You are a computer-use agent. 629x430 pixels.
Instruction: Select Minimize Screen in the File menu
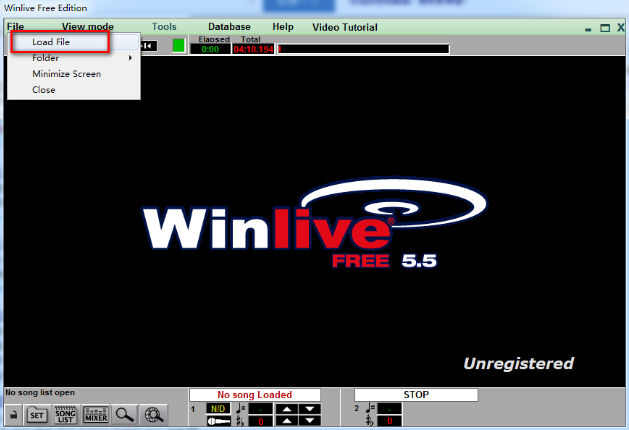coord(74,74)
